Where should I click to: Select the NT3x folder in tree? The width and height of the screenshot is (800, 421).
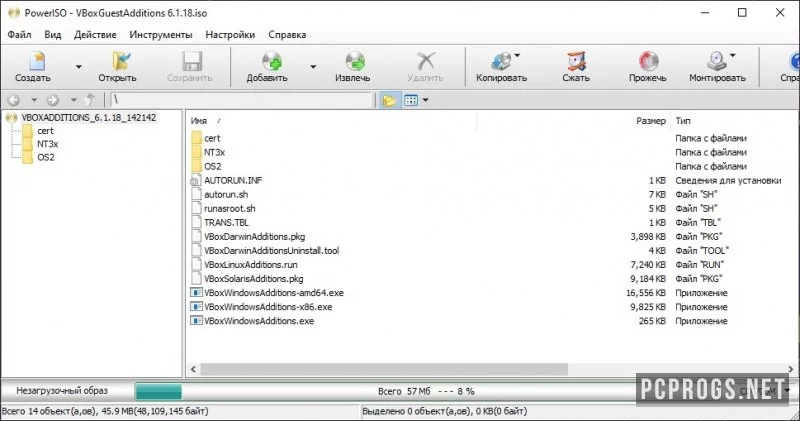coord(47,144)
